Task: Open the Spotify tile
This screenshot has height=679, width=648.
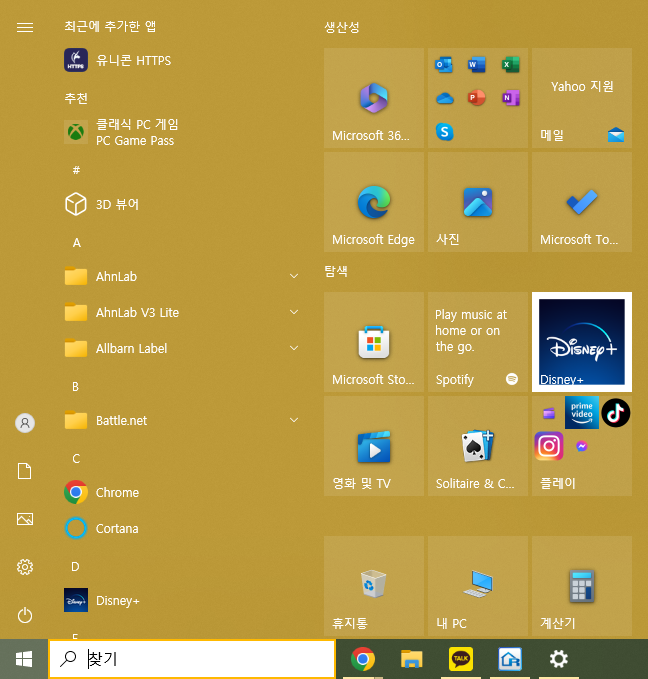Action: 478,342
